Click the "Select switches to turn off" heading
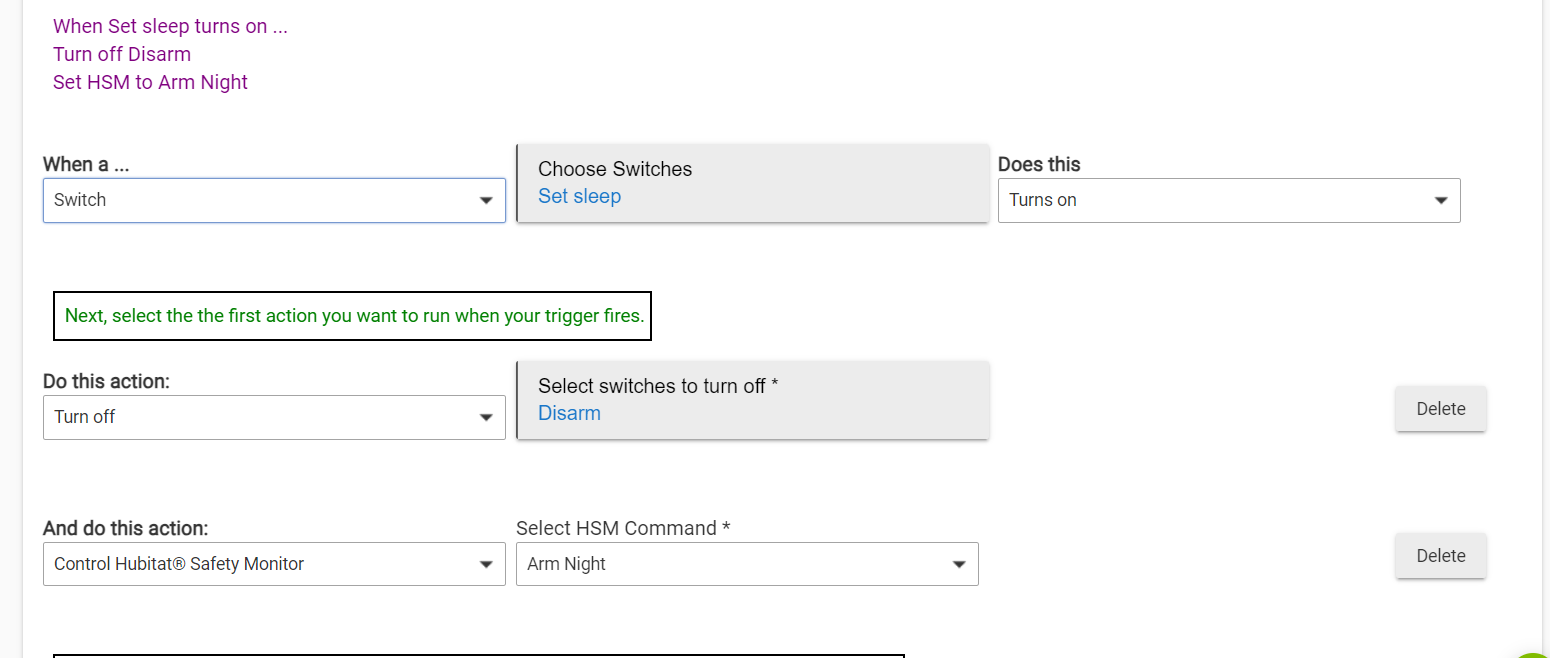The height and width of the screenshot is (658, 1550). [x=657, y=386]
